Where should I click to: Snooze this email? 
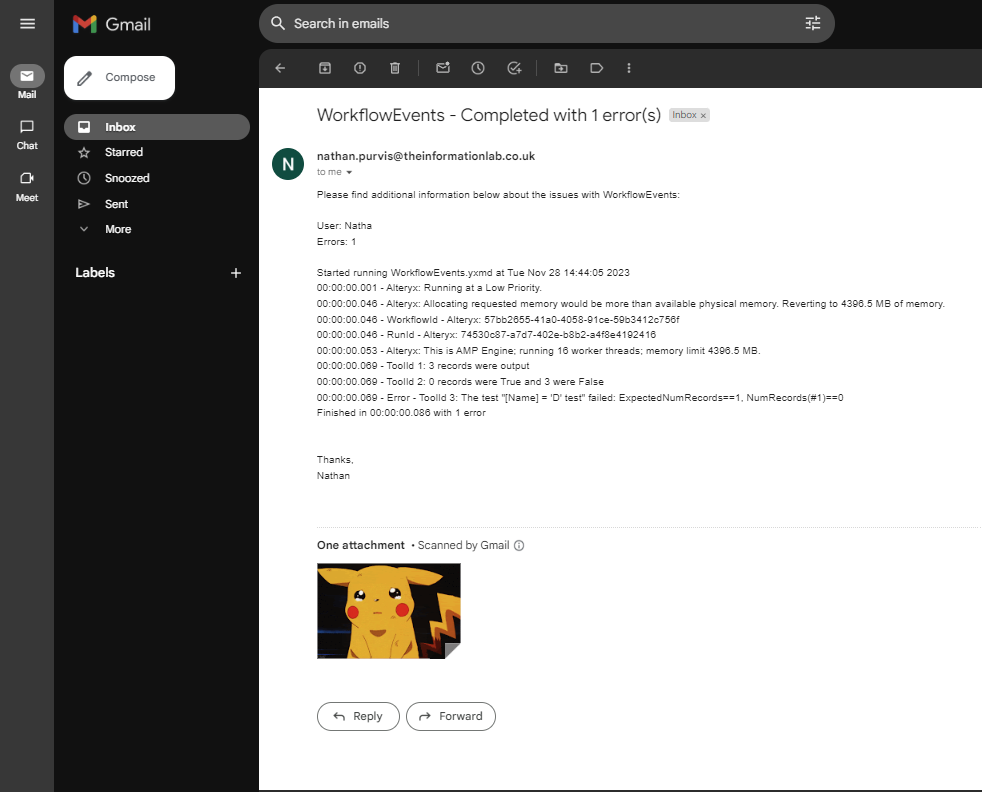478,68
